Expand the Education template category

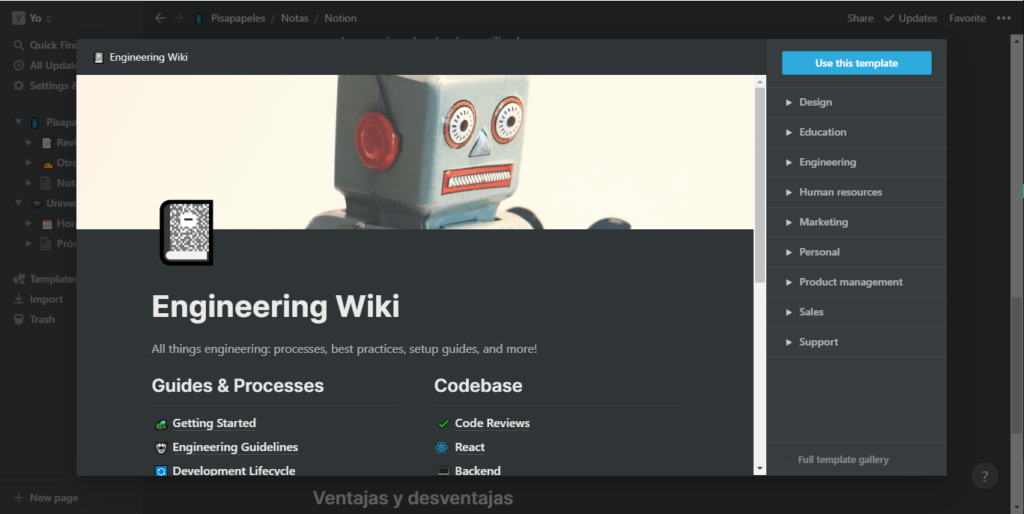click(x=822, y=132)
